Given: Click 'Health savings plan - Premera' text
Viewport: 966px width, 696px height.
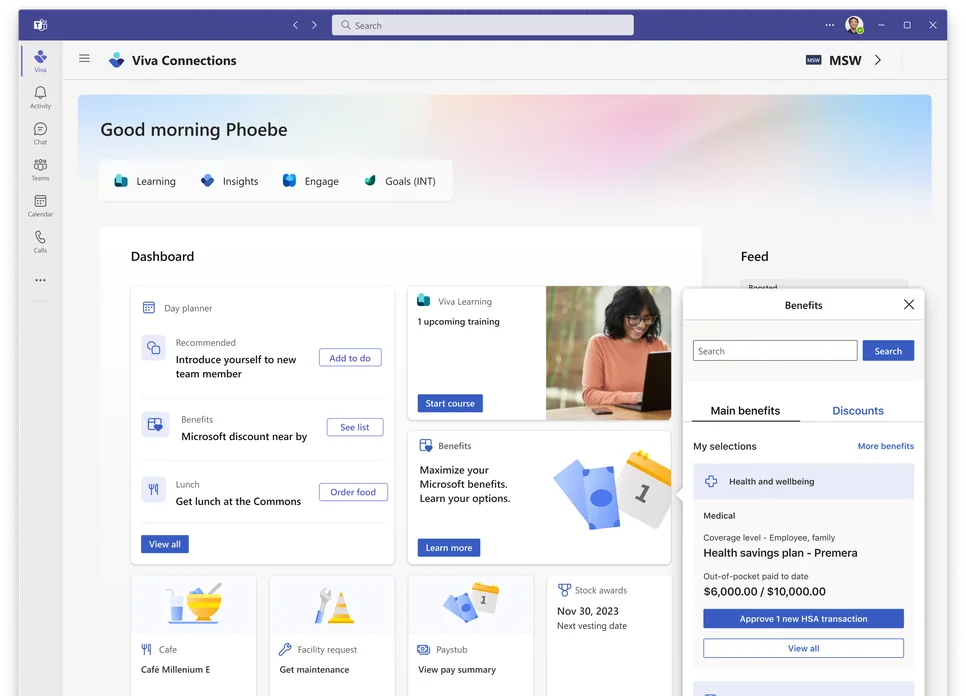Looking at the screenshot, I should pyautogui.click(x=780, y=553).
